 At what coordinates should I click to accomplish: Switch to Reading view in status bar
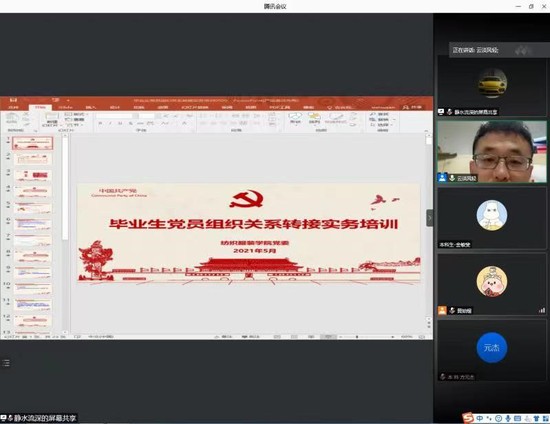[311, 337]
